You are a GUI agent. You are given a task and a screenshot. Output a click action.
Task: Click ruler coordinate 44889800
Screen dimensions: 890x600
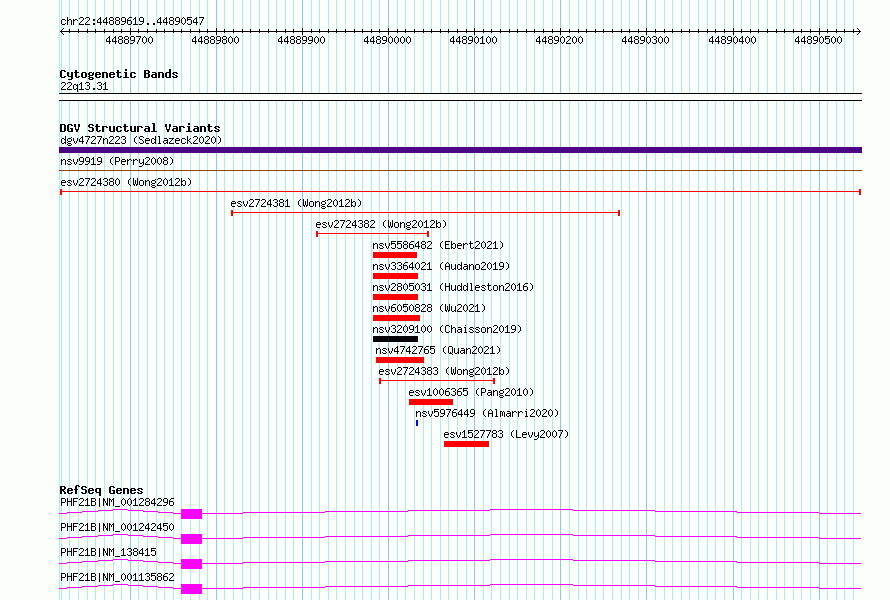[x=216, y=40]
